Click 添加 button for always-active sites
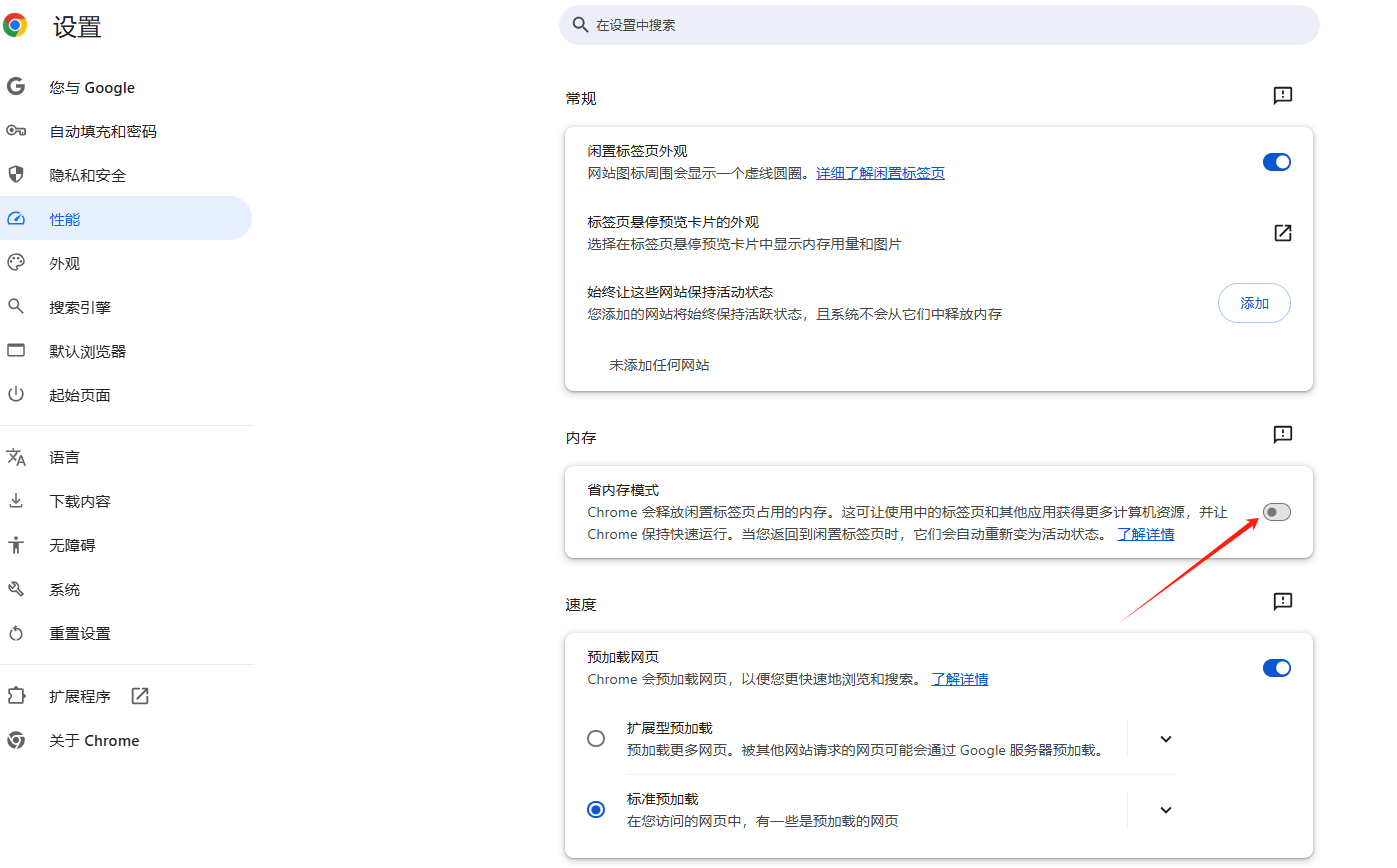This screenshot has height=868, width=1397. tap(1254, 303)
